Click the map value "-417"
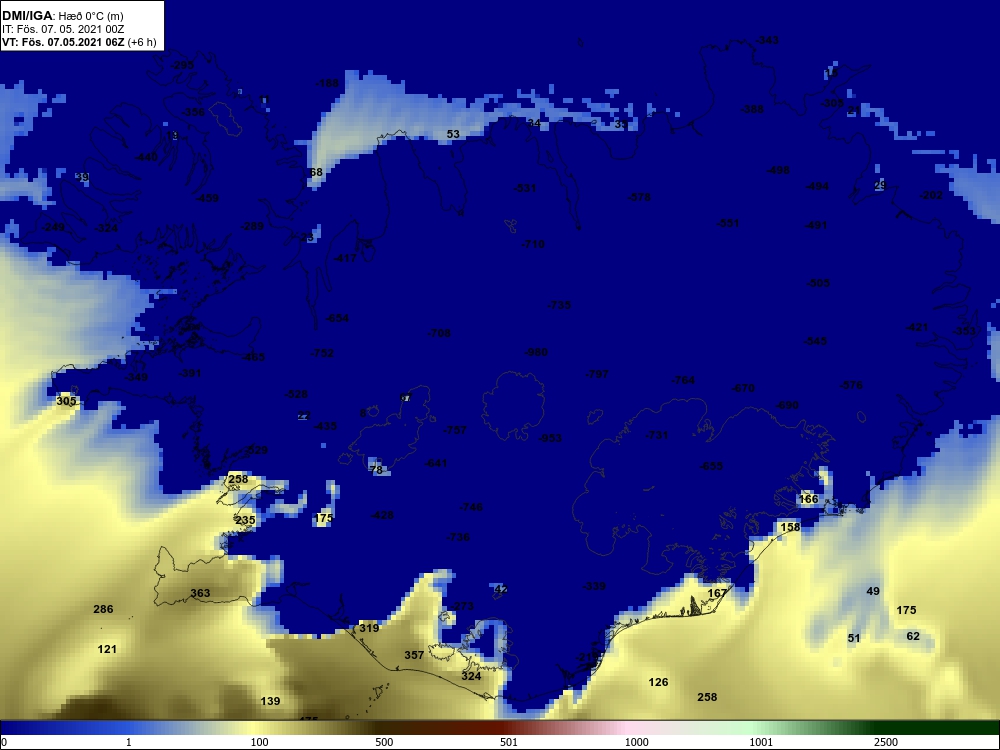Image resolution: width=1000 pixels, height=750 pixels. 346,258
